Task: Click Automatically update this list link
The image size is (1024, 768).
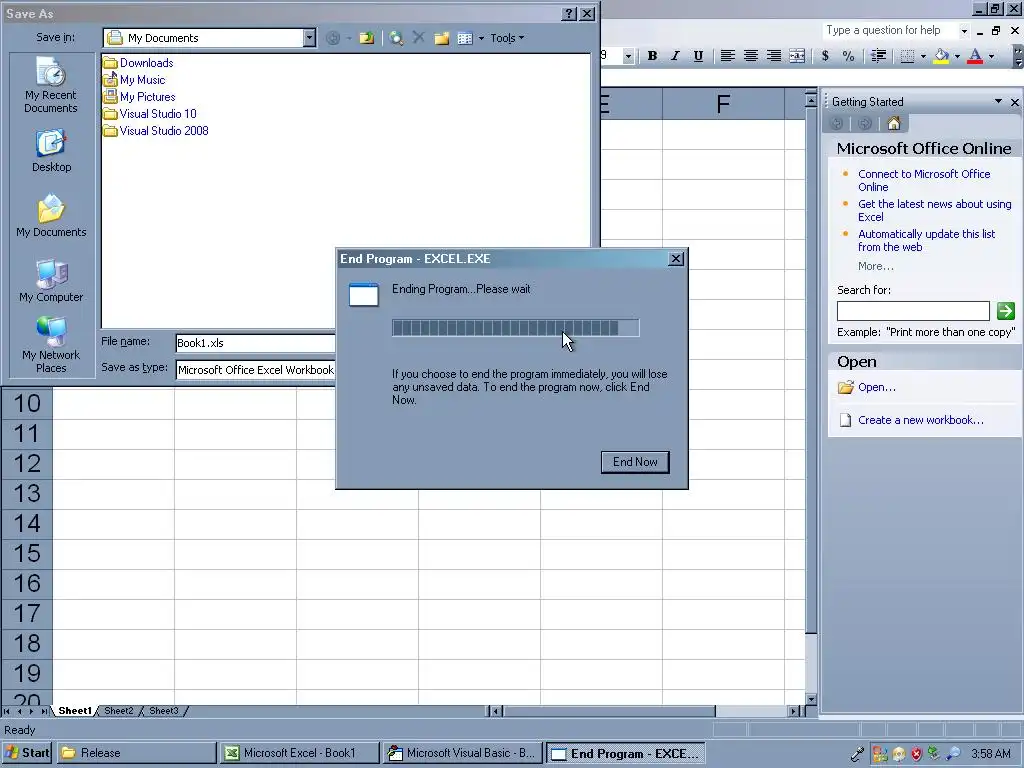Action: pyautogui.click(x=927, y=240)
